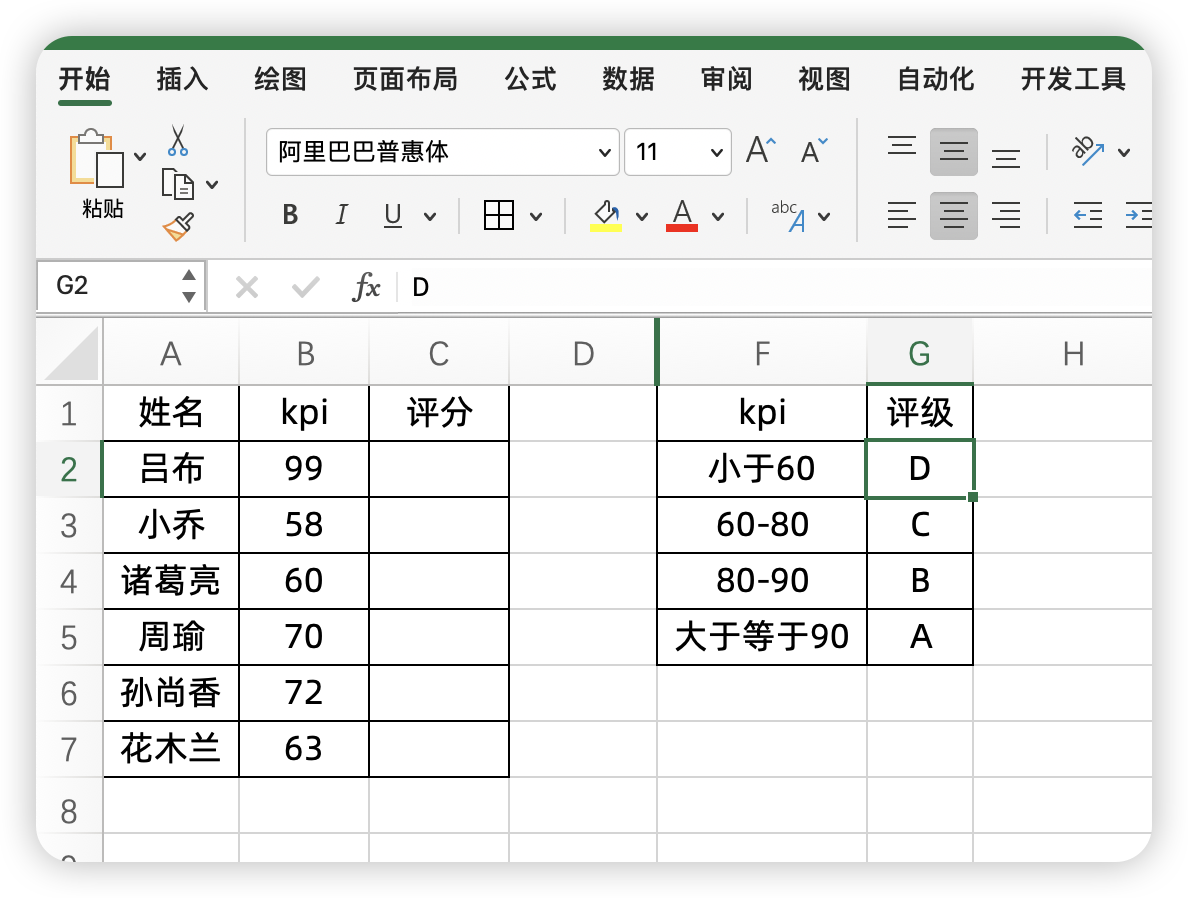Screen dimensions: 1188x898
Task: Switch to the 开始 tab
Action: click(85, 79)
